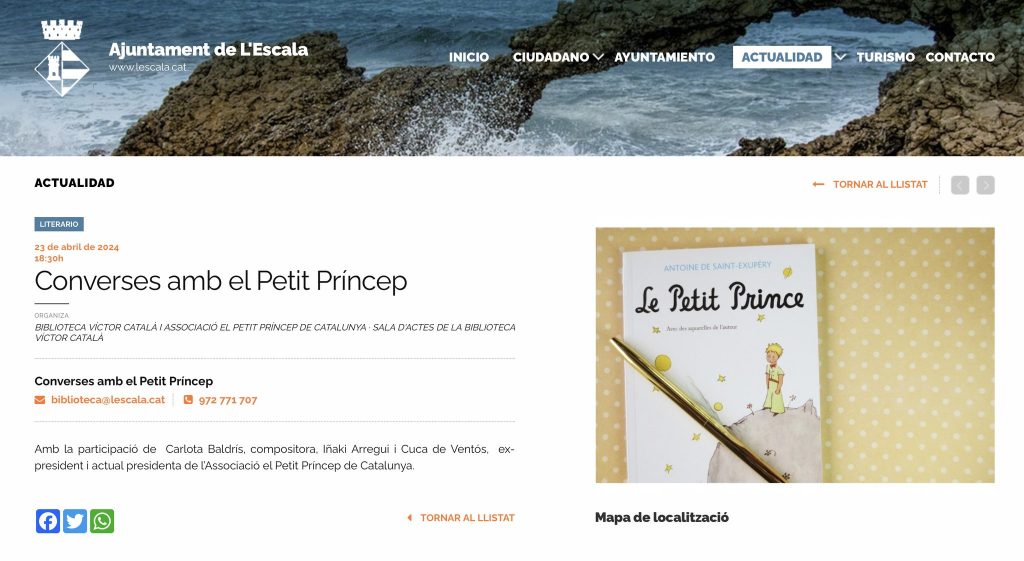Select the Literario category tag
Image resolution: width=1024 pixels, height=561 pixels.
[59, 224]
